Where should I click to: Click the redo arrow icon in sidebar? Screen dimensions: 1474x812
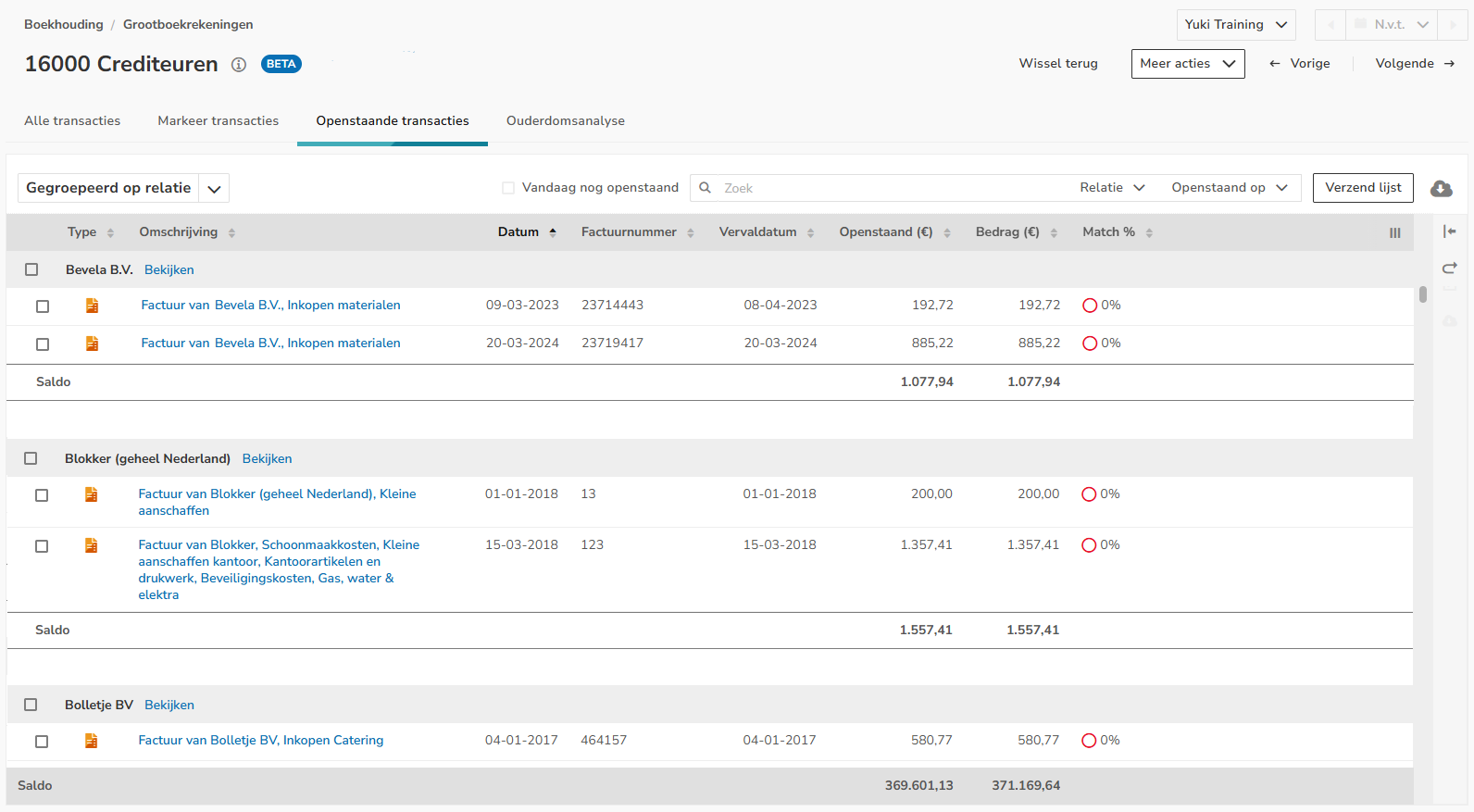pyautogui.click(x=1449, y=269)
